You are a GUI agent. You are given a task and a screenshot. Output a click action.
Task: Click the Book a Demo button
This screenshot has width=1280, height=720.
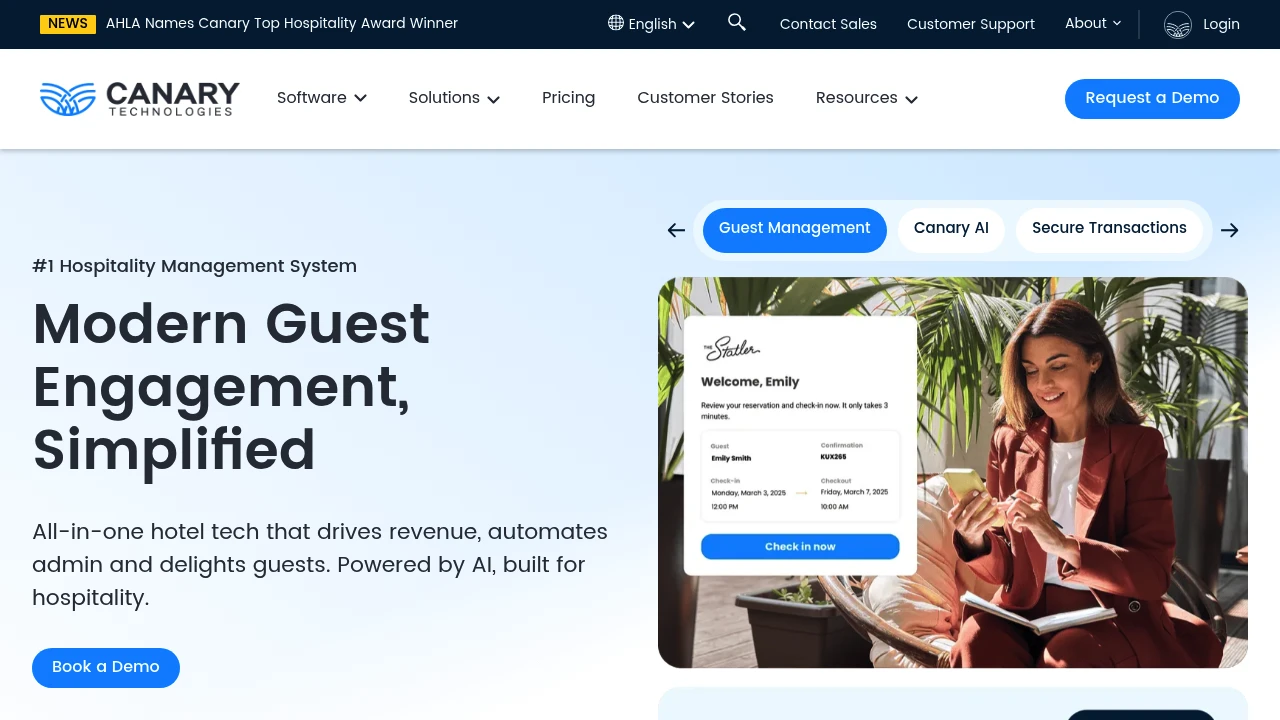[x=106, y=667]
